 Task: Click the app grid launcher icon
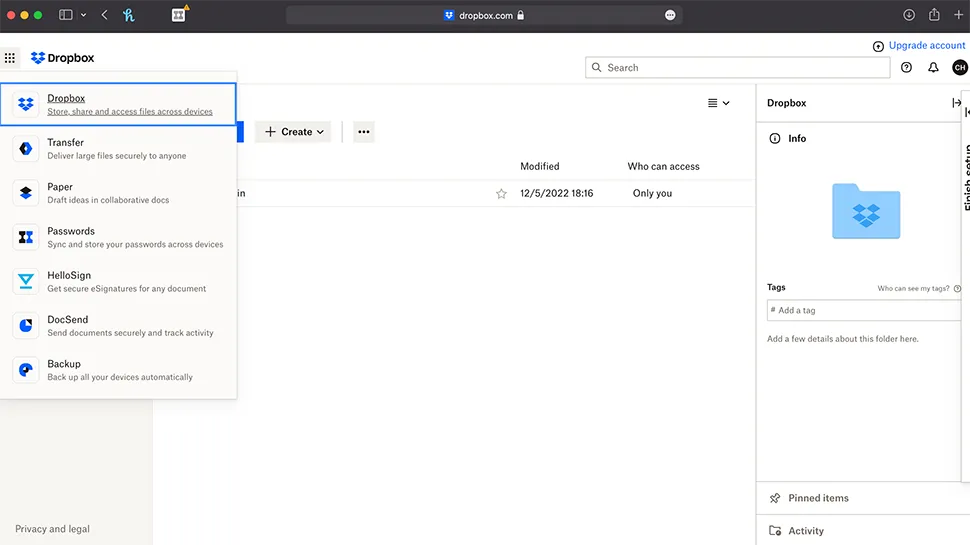click(10, 58)
